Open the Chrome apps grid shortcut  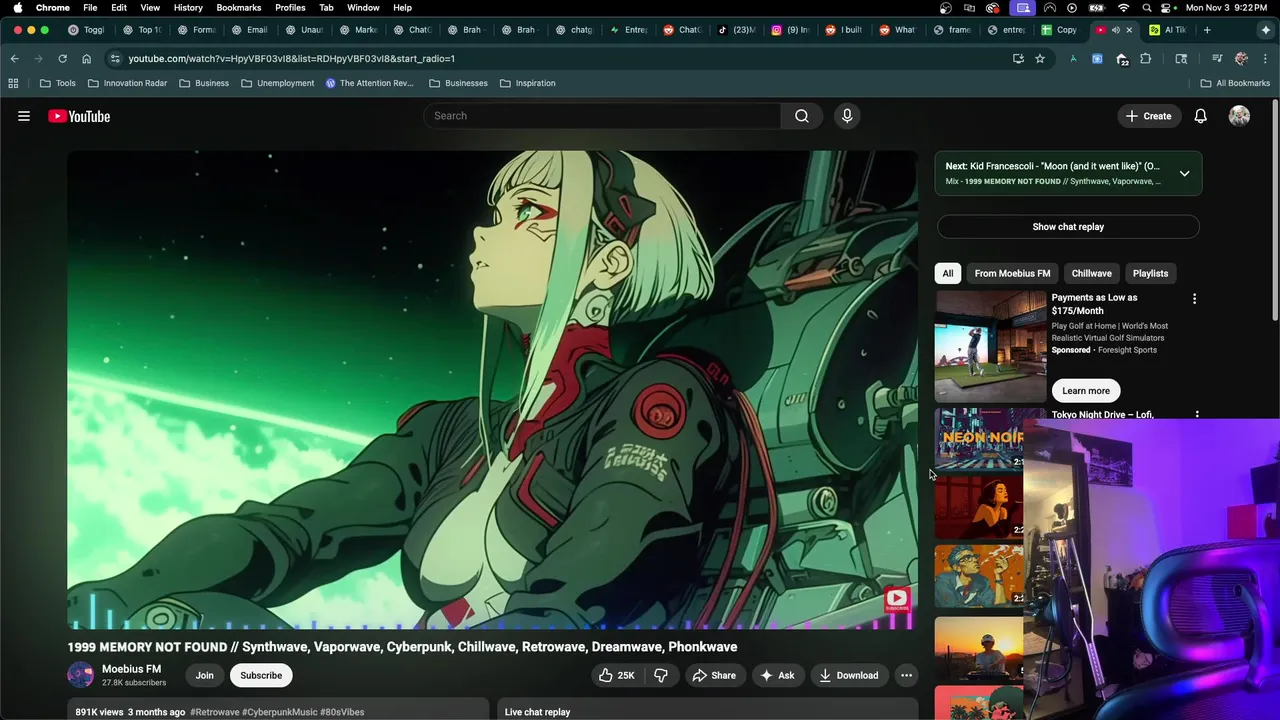tap(14, 83)
